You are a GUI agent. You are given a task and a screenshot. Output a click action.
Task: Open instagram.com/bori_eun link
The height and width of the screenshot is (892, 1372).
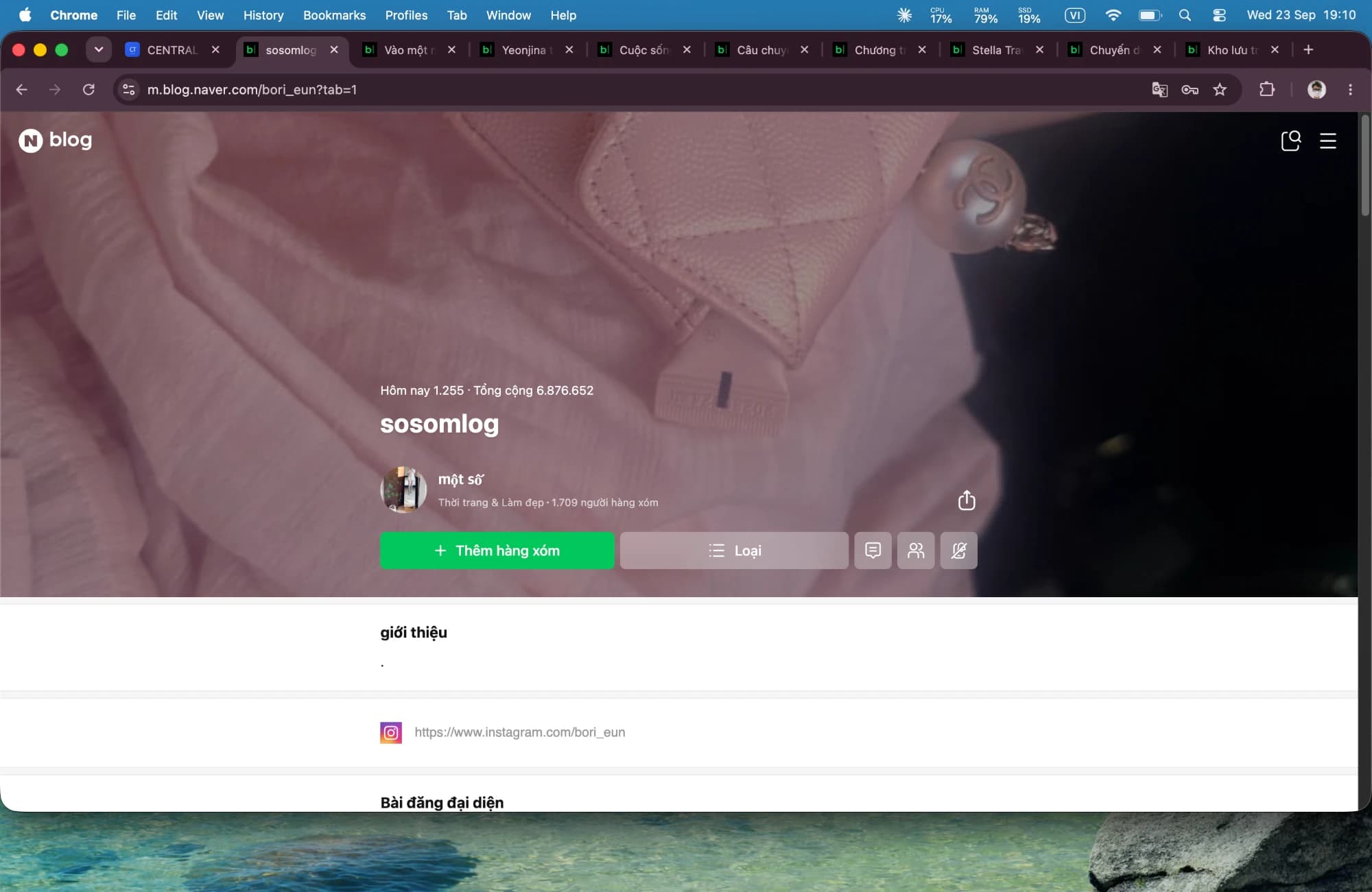(x=519, y=732)
